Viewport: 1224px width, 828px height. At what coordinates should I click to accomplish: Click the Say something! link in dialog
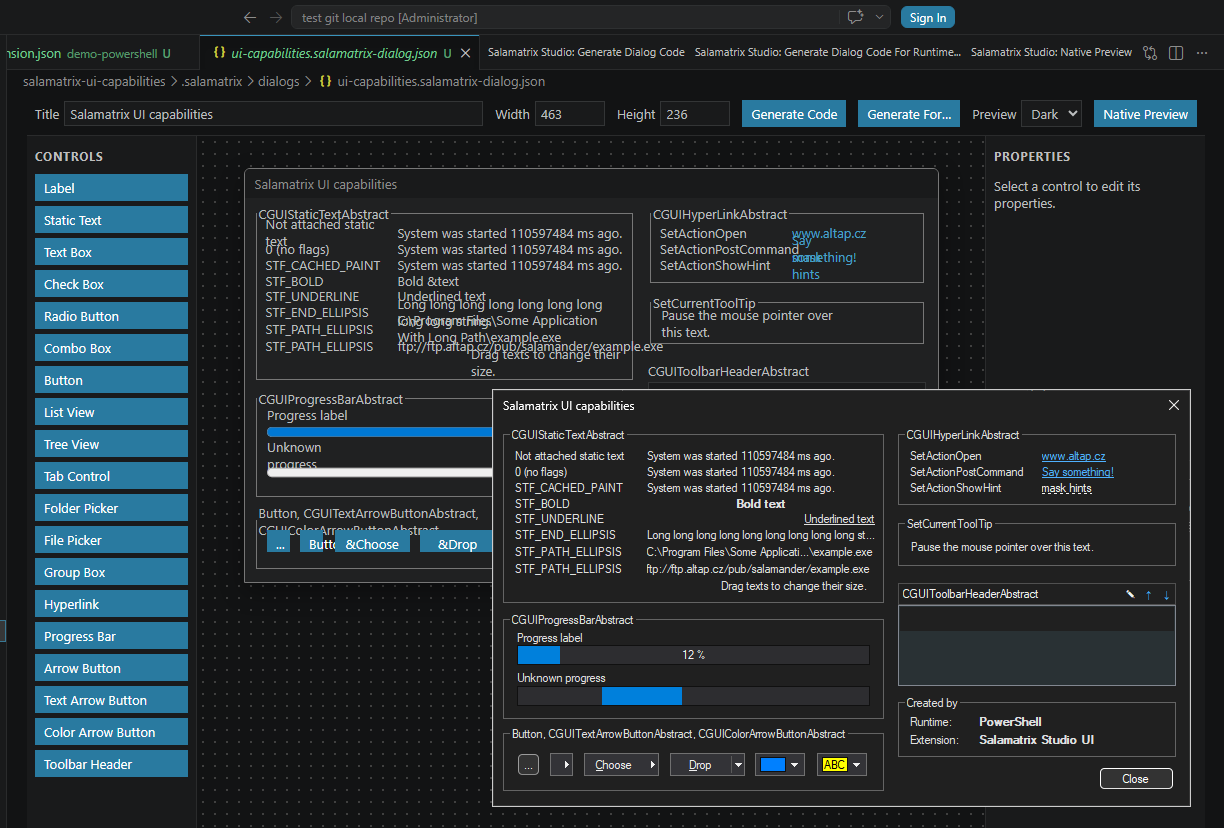tap(1077, 472)
